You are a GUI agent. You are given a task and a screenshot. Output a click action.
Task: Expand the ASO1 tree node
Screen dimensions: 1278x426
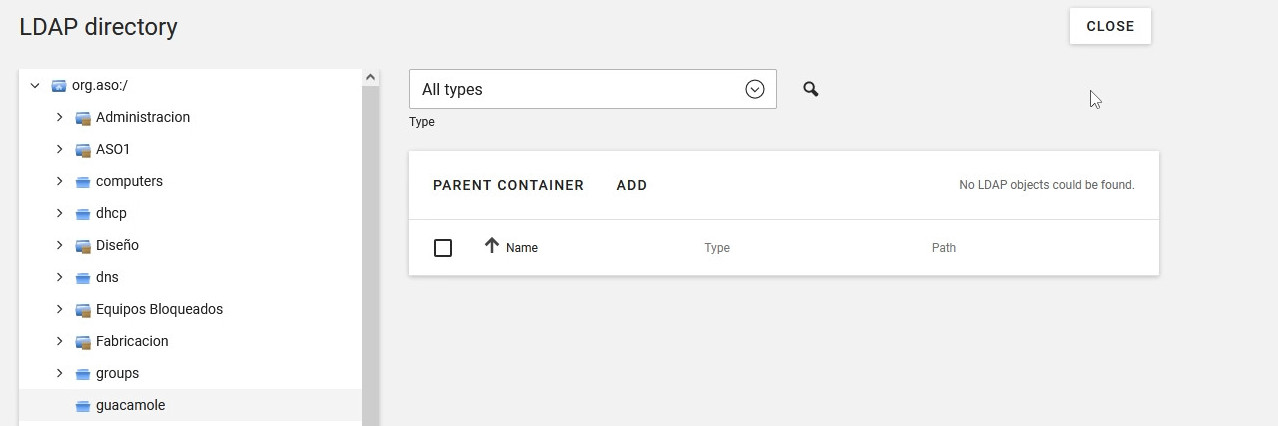pos(59,149)
